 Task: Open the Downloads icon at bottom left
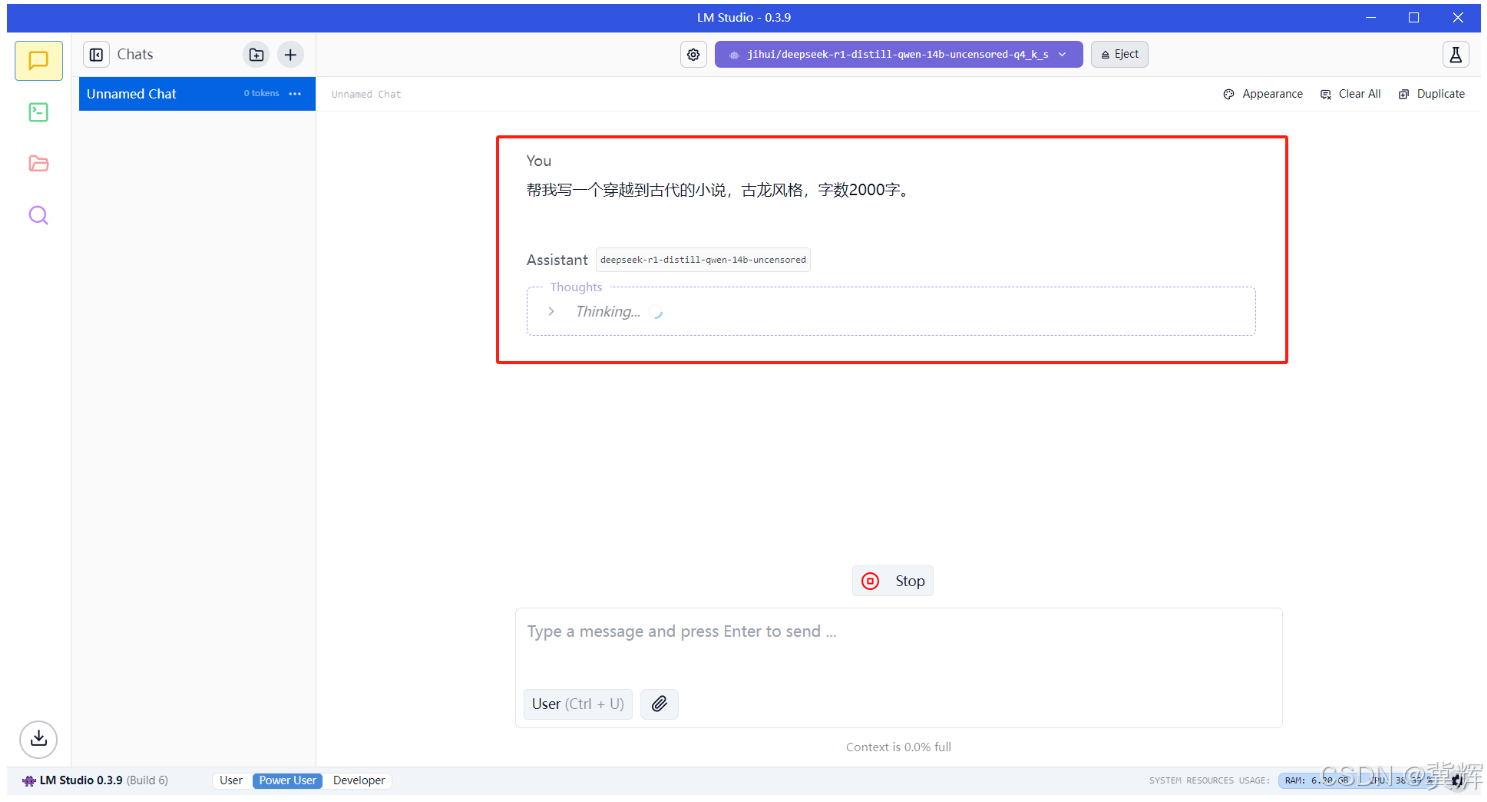coord(38,738)
